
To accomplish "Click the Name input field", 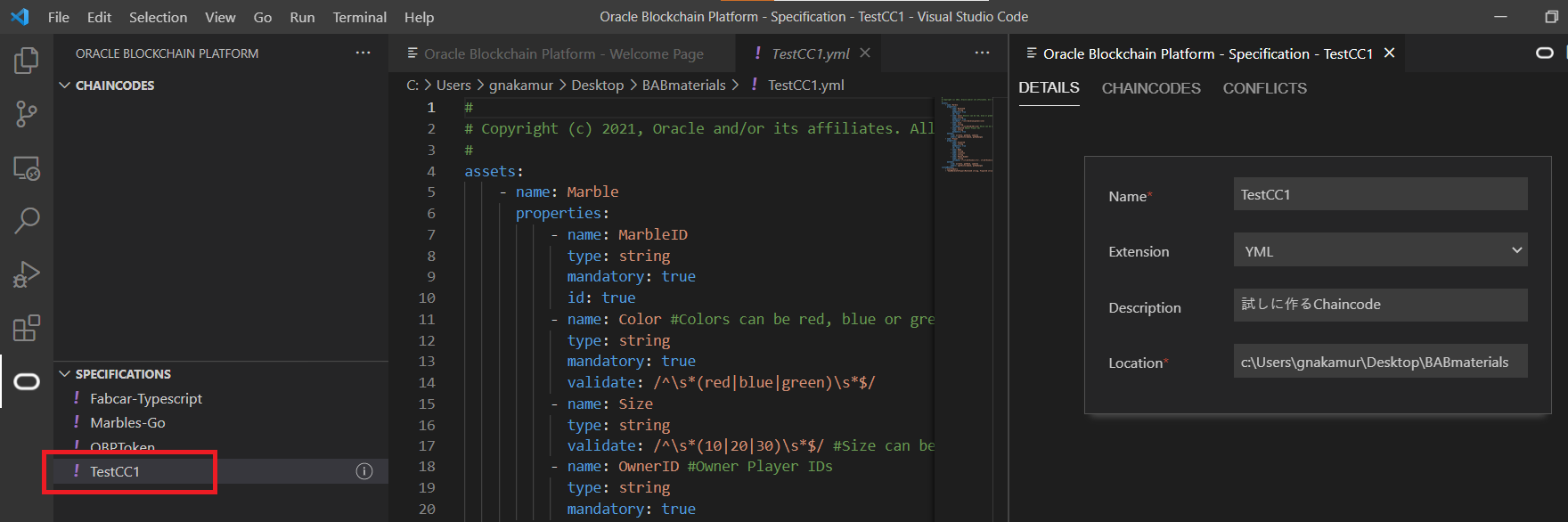I will [1380, 194].
